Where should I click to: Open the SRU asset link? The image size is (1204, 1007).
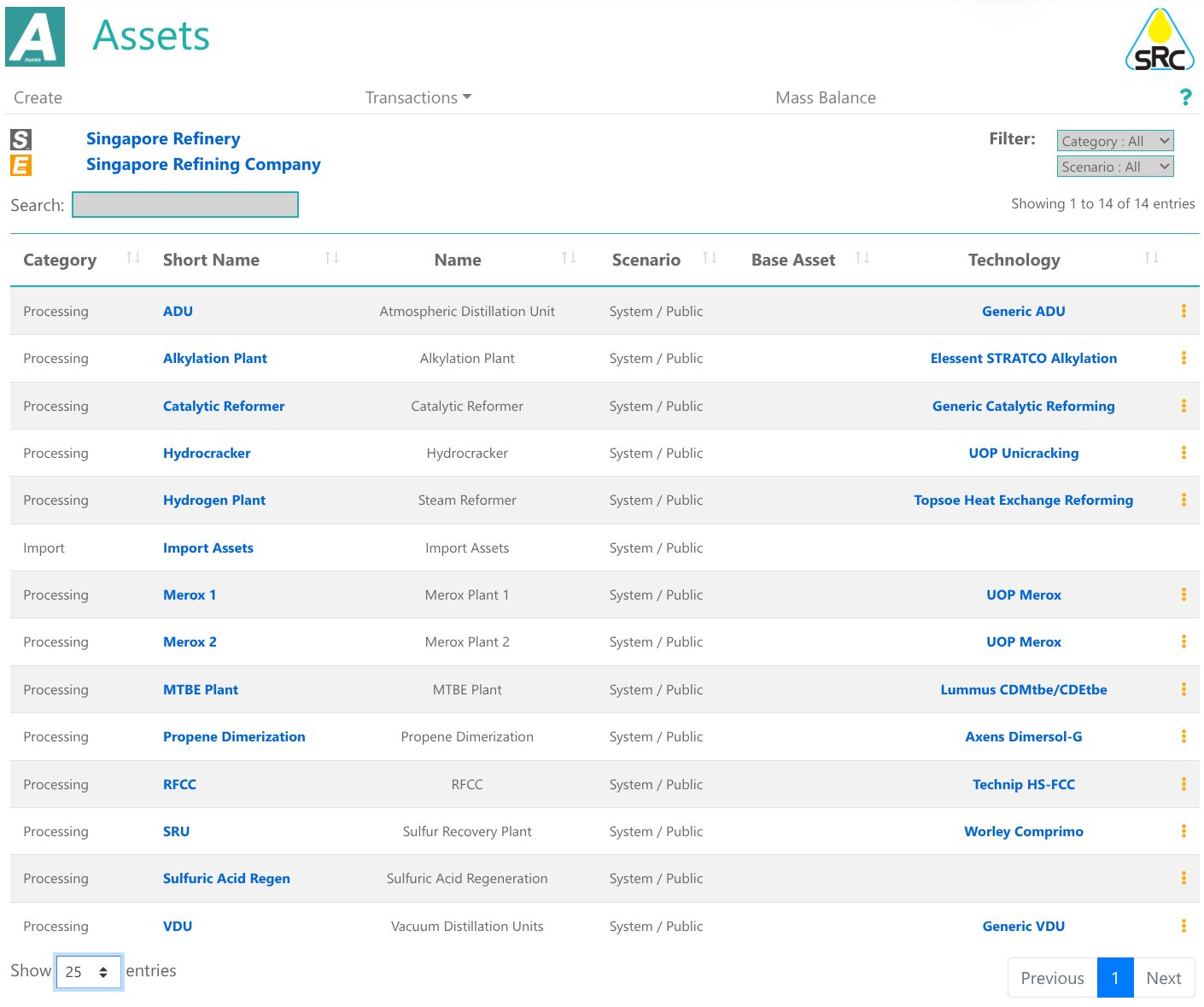176,831
